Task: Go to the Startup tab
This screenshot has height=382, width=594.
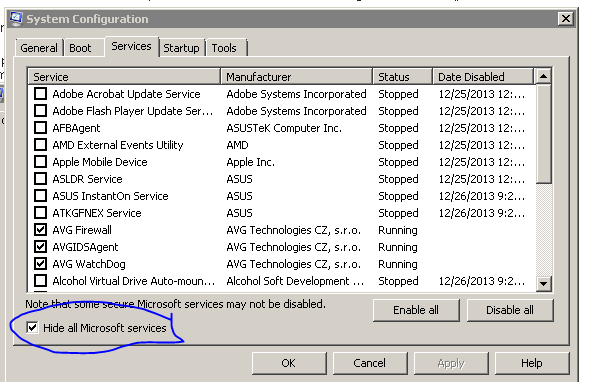Action: point(181,48)
